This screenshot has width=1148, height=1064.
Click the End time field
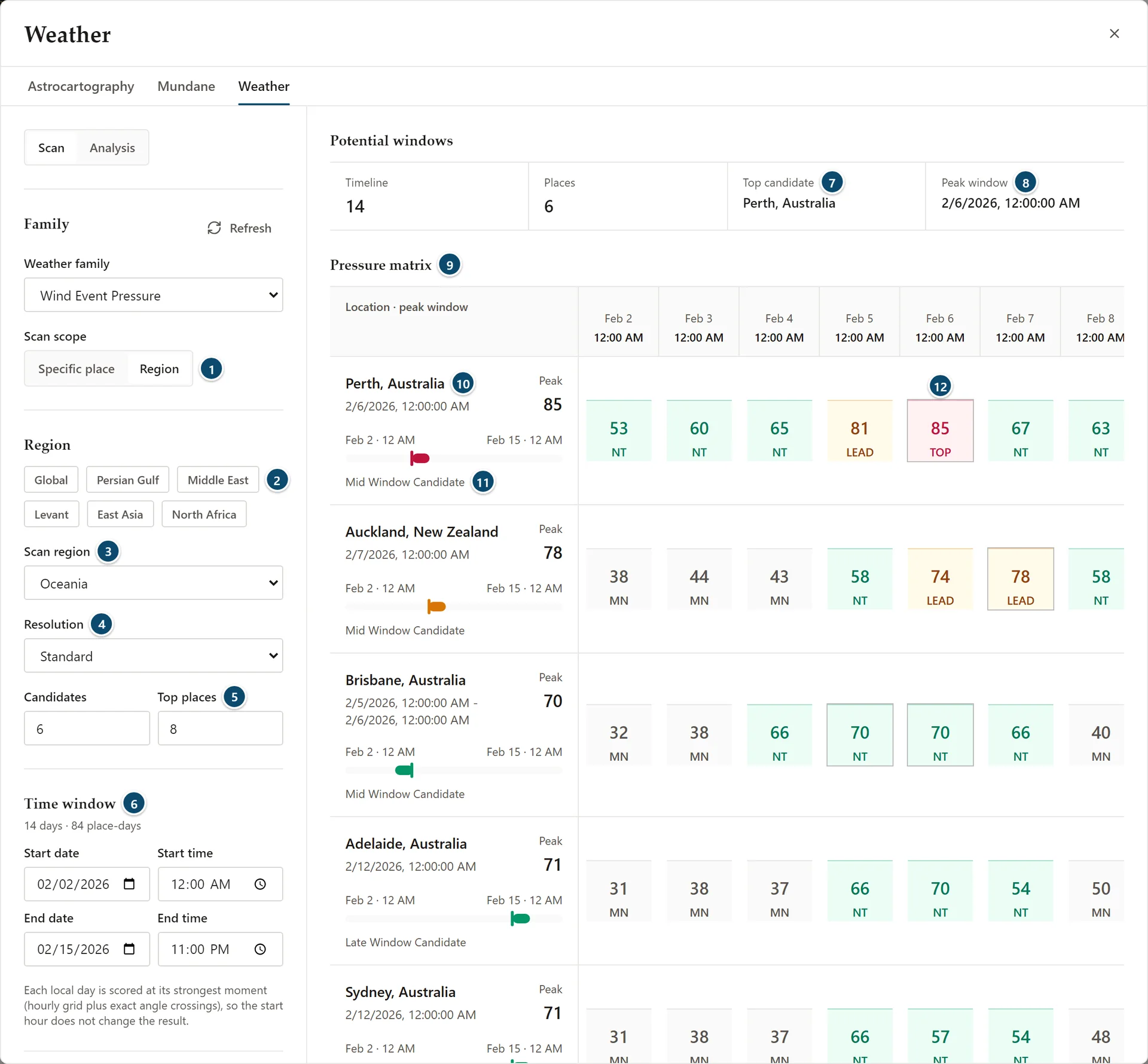coord(221,949)
